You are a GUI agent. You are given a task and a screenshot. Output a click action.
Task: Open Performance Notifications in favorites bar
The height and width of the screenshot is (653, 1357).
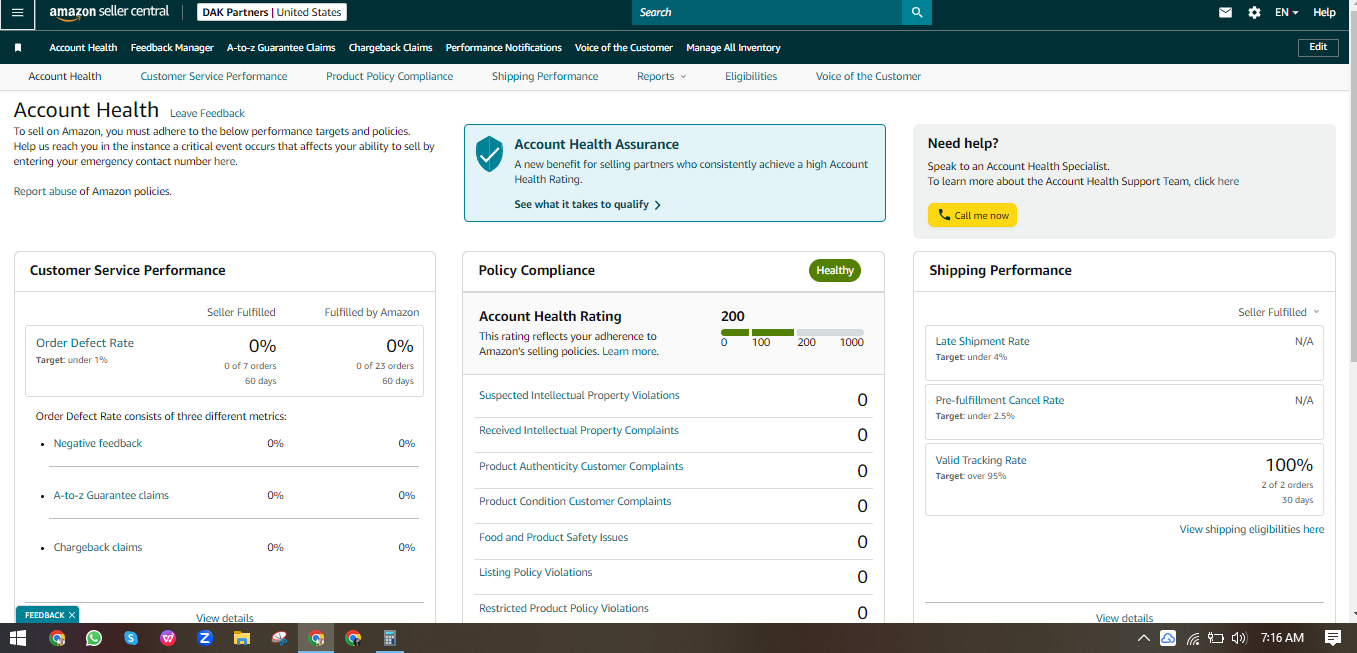pyautogui.click(x=504, y=47)
